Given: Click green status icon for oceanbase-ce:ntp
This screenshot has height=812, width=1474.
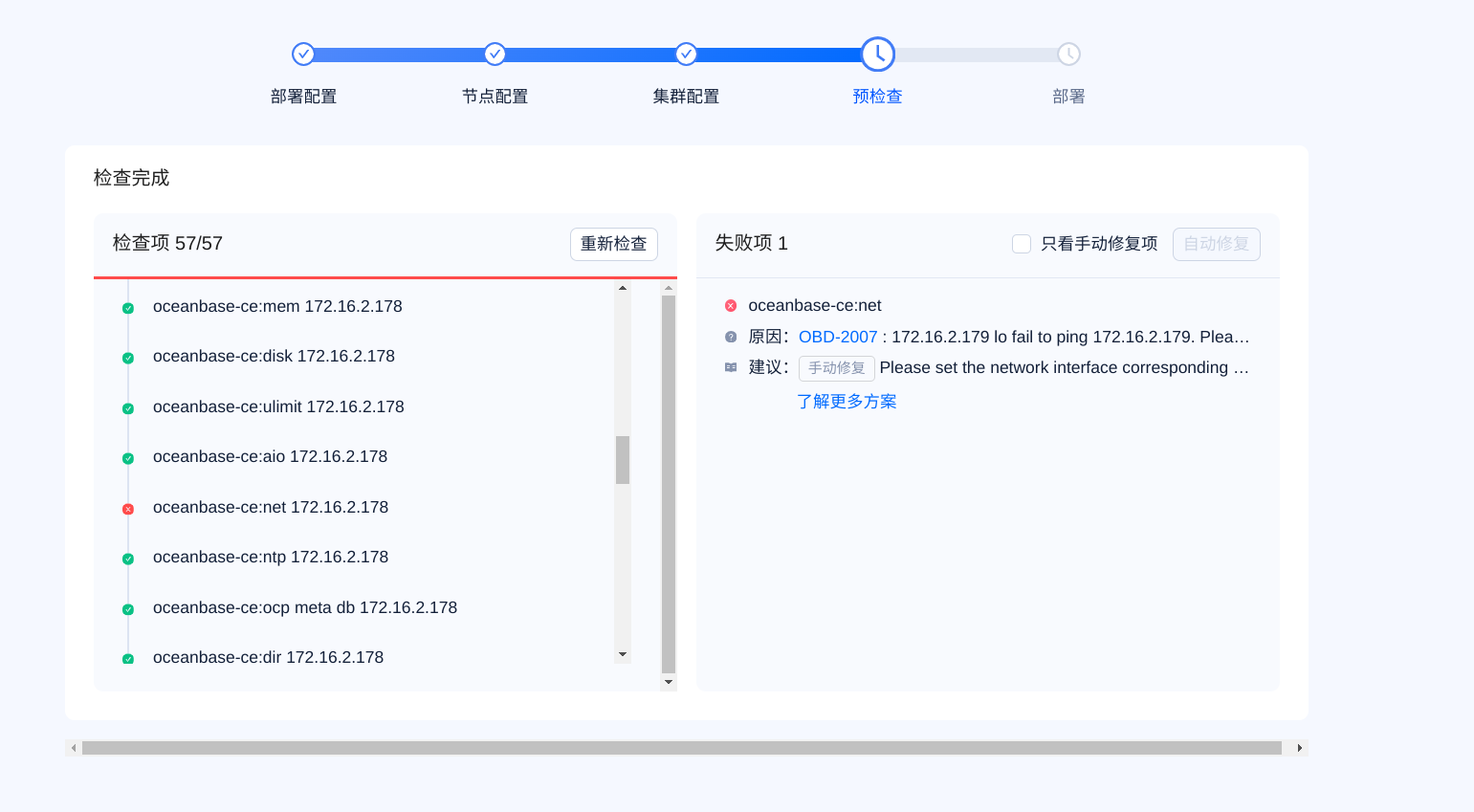Looking at the screenshot, I should point(128,559).
